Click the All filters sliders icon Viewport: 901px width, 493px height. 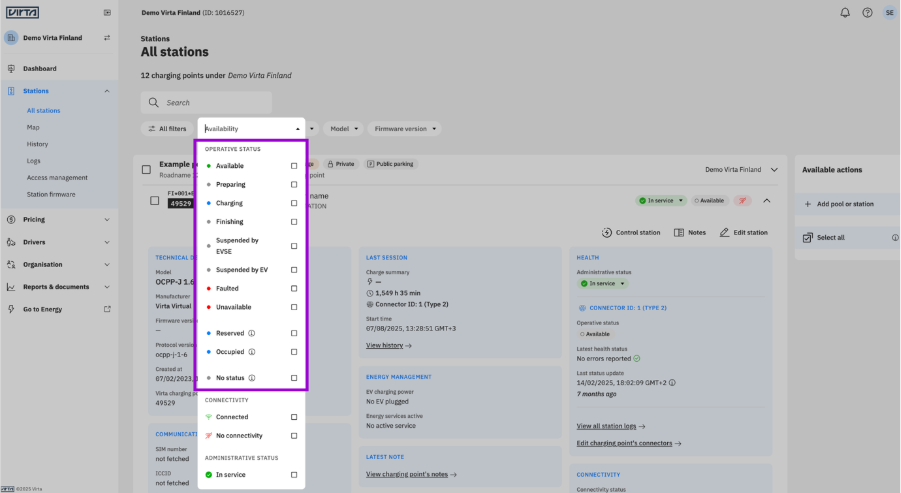pos(152,129)
